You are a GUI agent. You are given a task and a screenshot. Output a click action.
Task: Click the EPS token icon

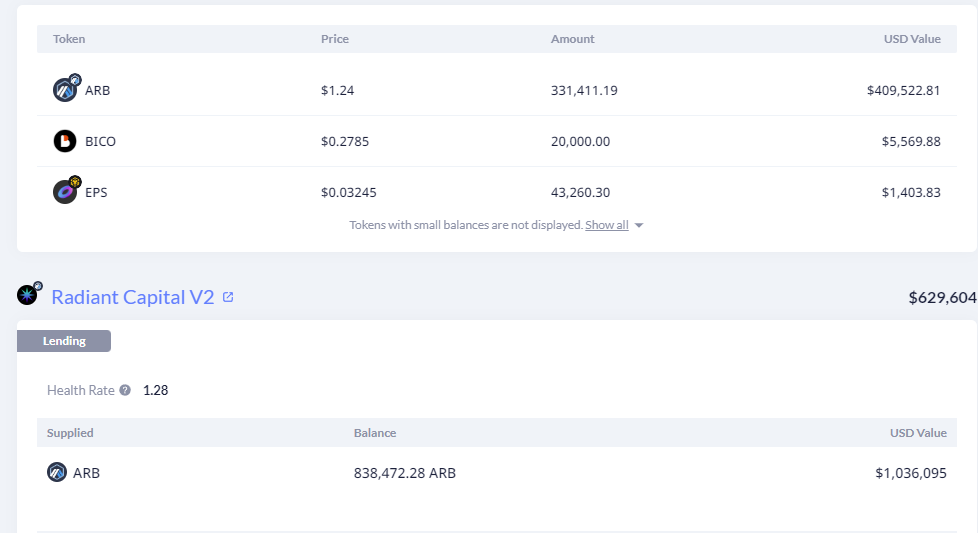[x=65, y=191]
